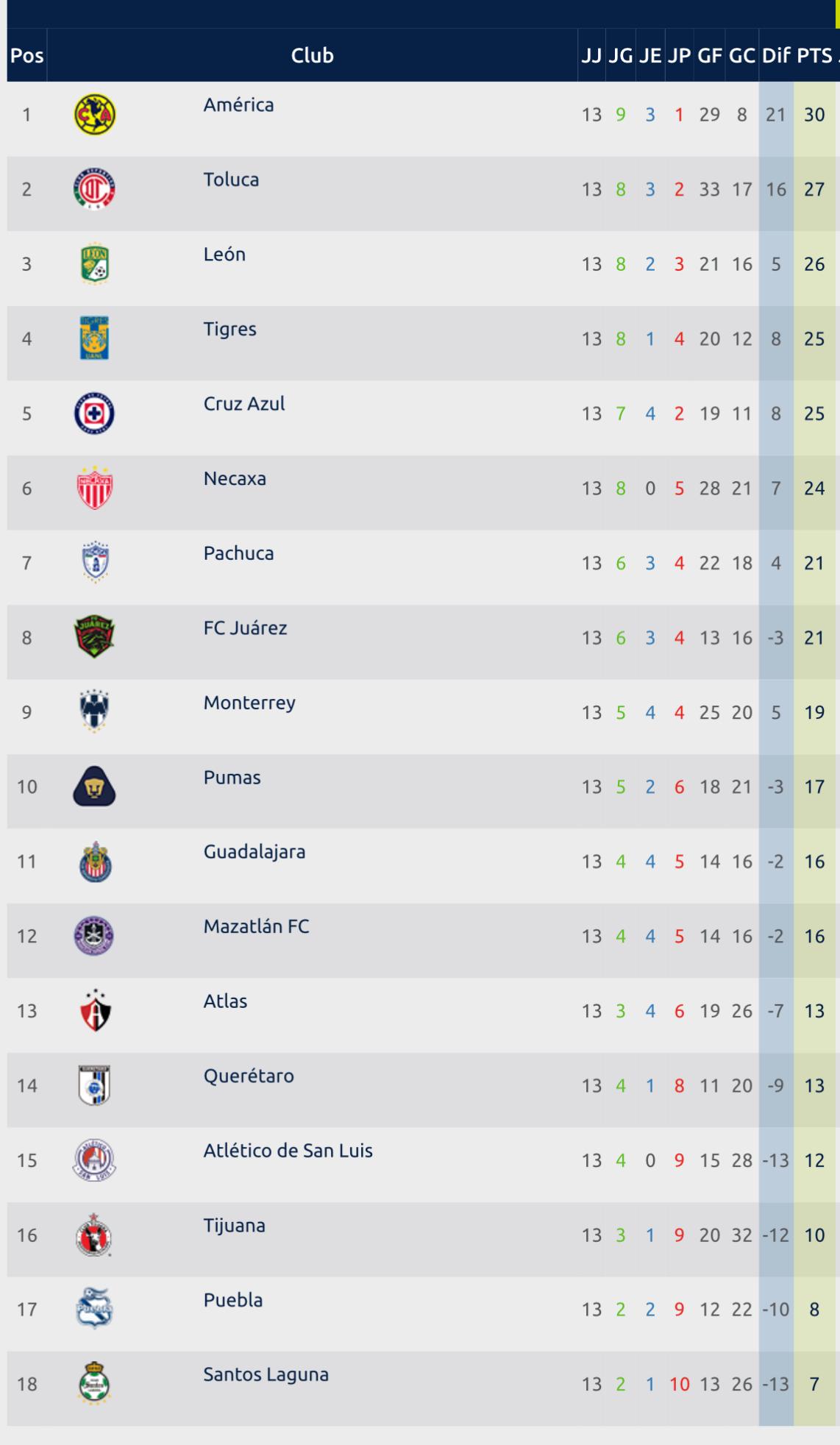The height and width of the screenshot is (1445, 840).
Task: Click the Toluca team logo
Action: 95,190
